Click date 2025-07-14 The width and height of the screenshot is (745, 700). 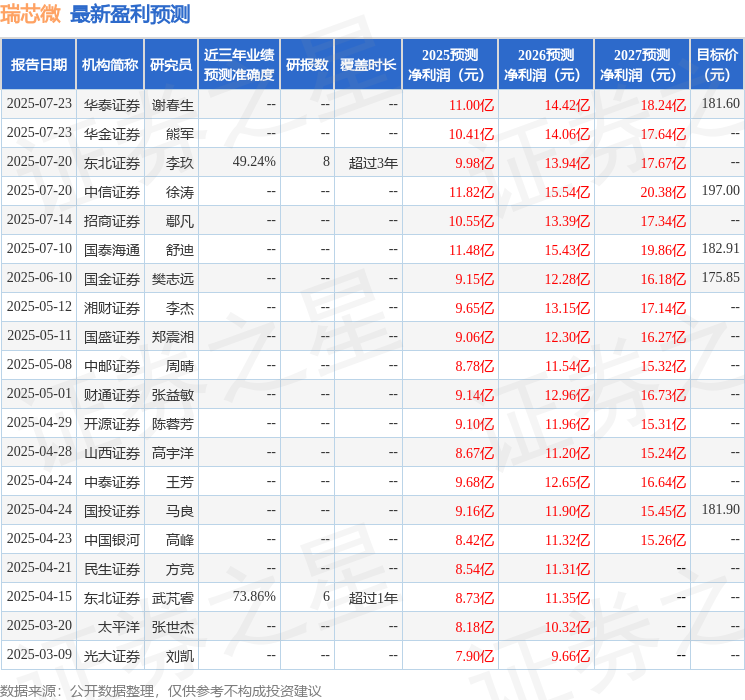click(39, 220)
